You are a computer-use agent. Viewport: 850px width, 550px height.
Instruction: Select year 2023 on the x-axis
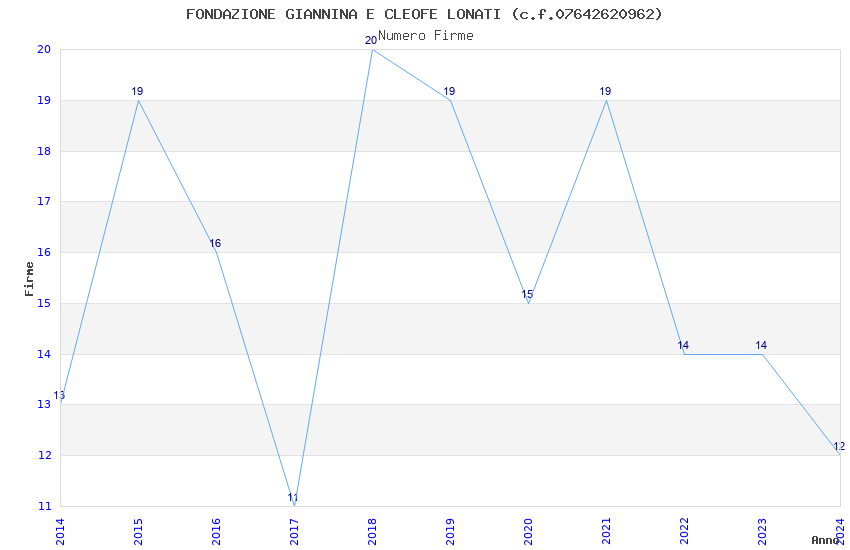click(x=762, y=531)
